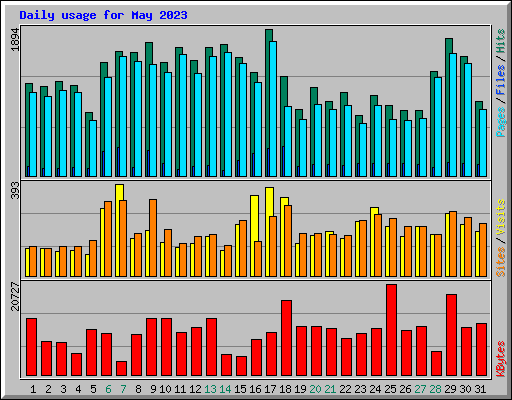Viewport: 512px width, 400px height.
Task: Click the orange sites bar for day 9
Action: tap(153, 238)
